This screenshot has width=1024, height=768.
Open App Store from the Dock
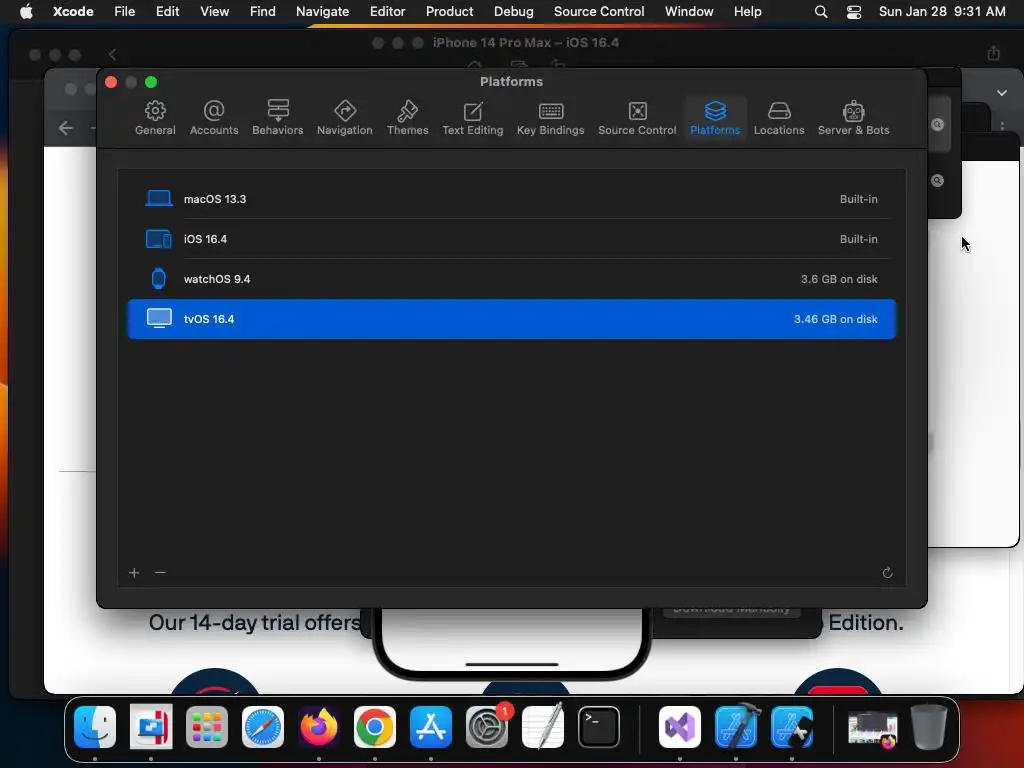point(431,727)
